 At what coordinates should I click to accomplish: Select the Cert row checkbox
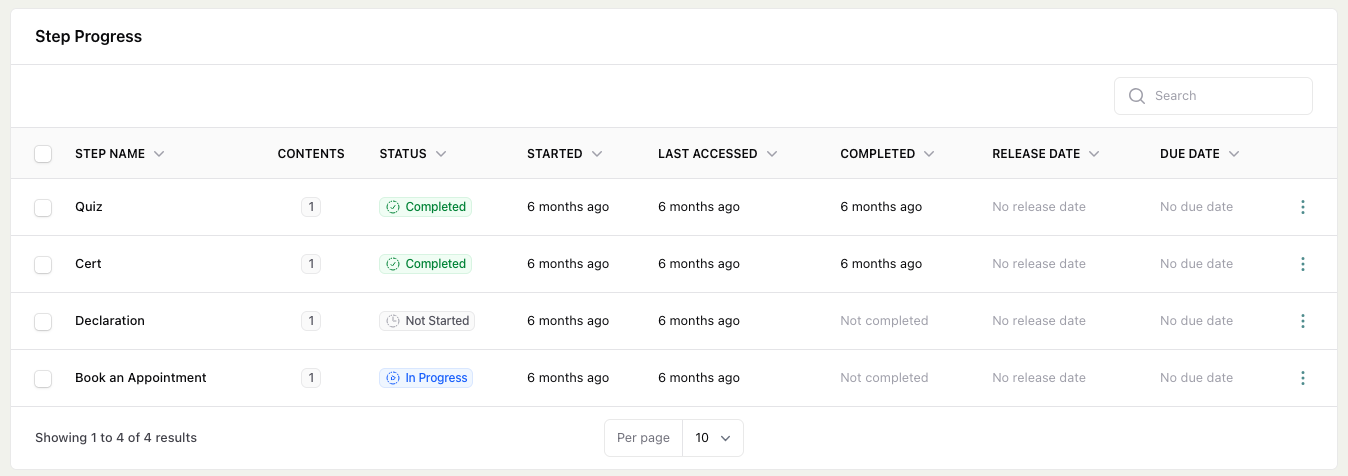click(x=43, y=264)
